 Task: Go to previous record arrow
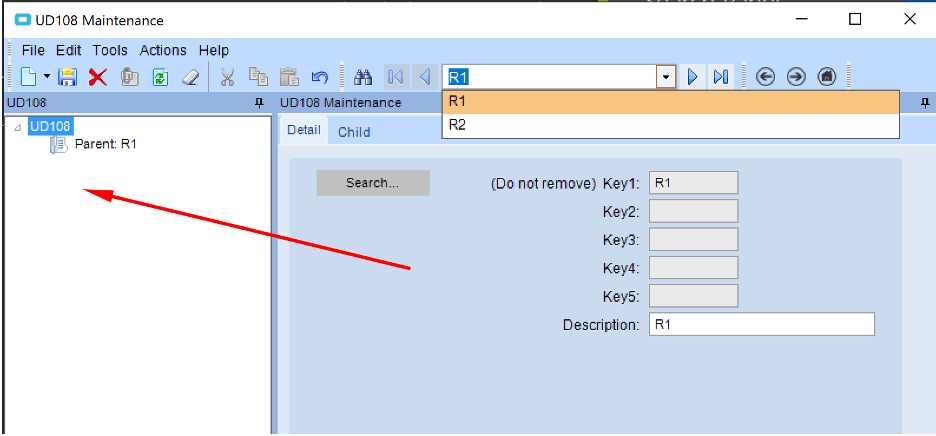(x=424, y=77)
